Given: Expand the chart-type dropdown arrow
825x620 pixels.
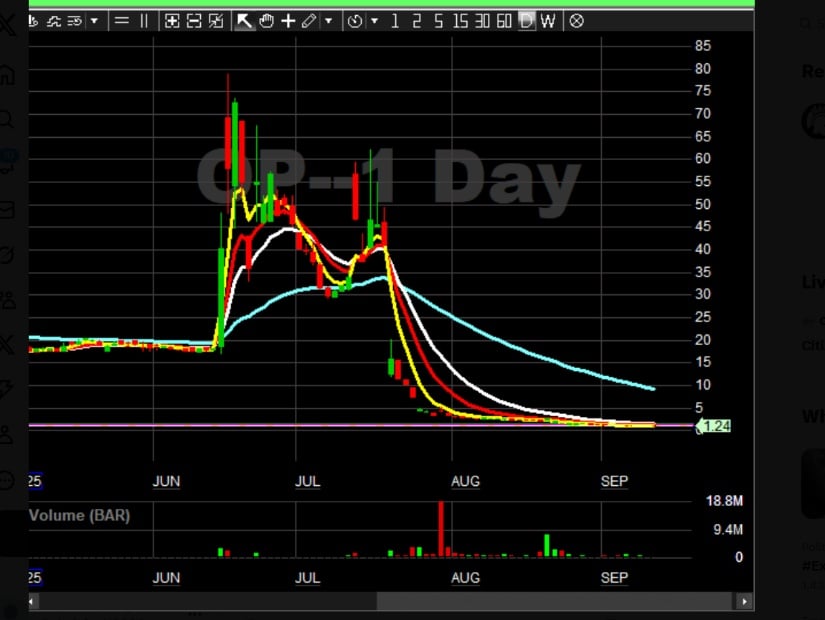Looking at the screenshot, I should [94, 21].
